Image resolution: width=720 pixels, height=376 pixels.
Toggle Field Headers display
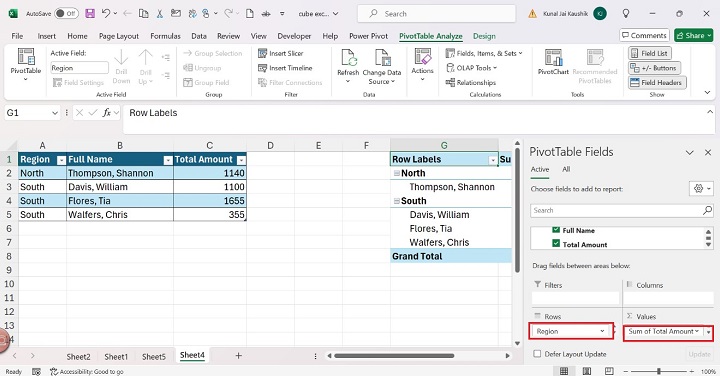657,83
